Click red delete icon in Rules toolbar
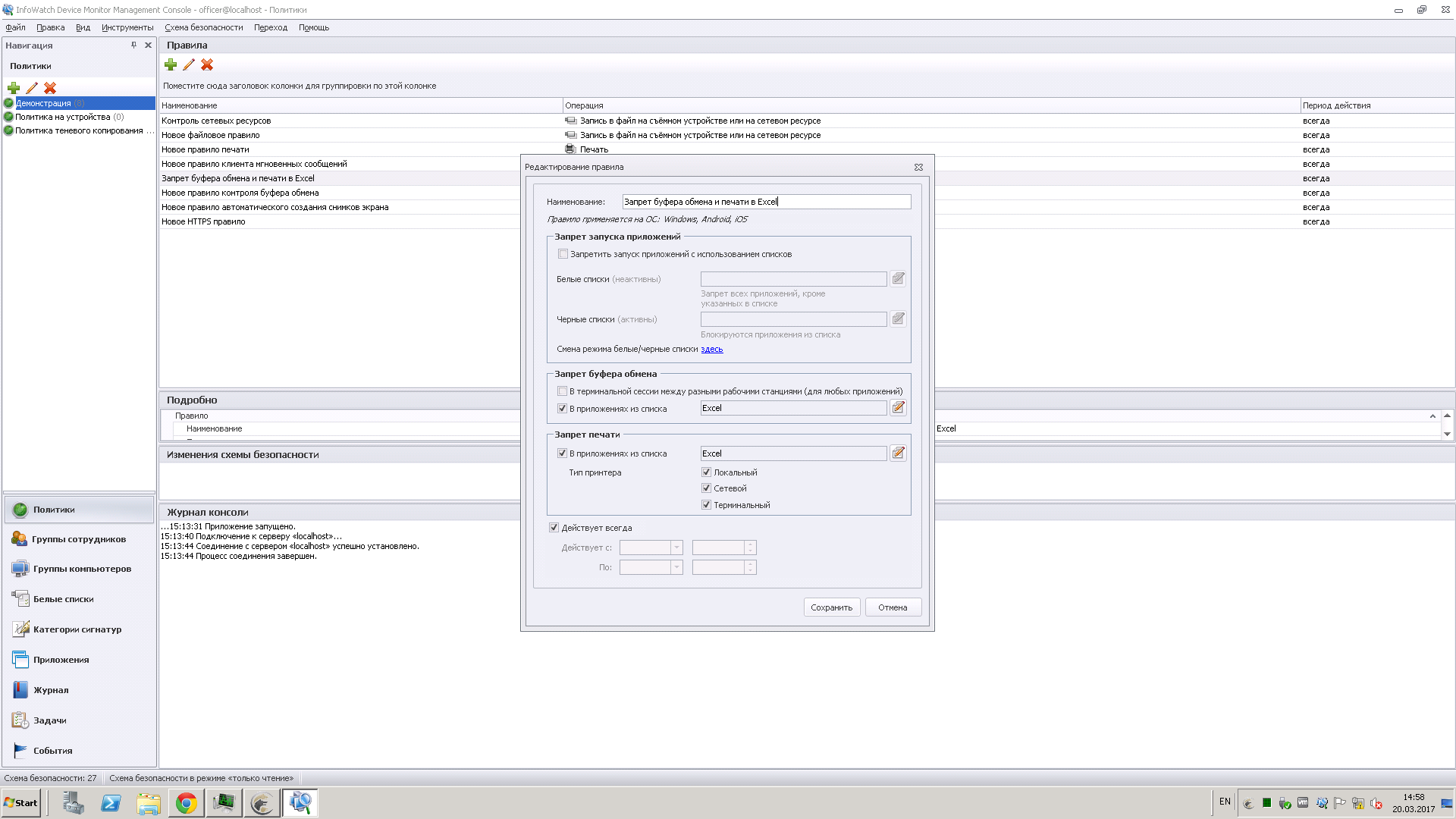 207,65
